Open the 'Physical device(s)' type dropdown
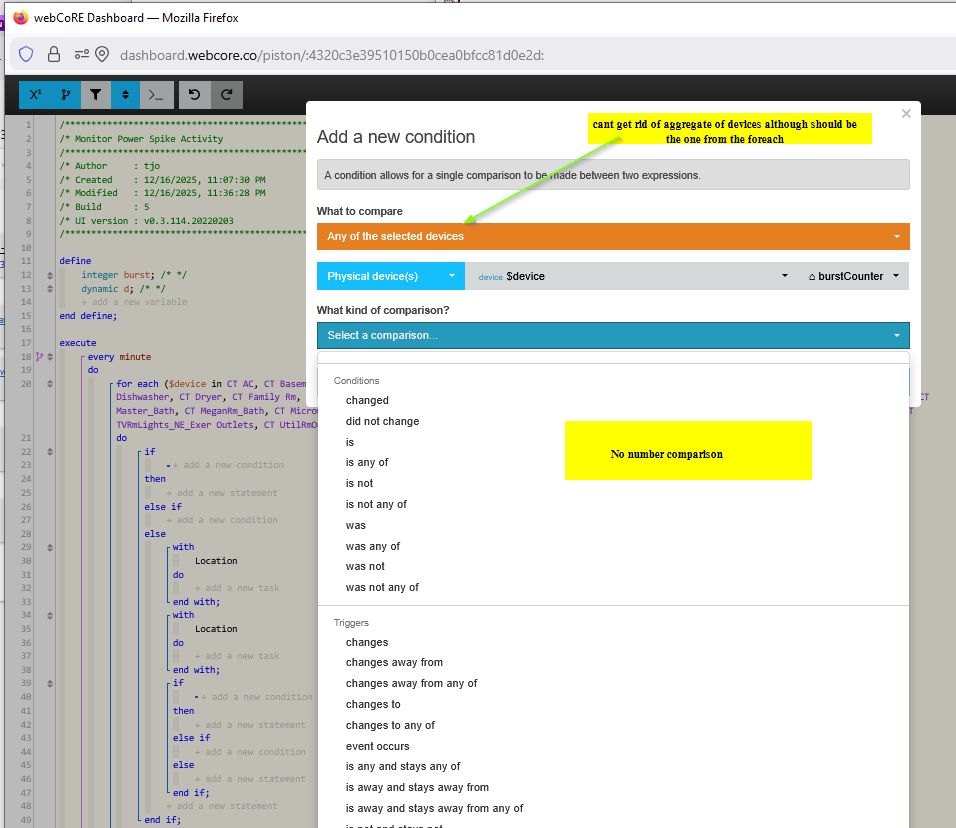The width and height of the screenshot is (956, 828). click(x=390, y=276)
